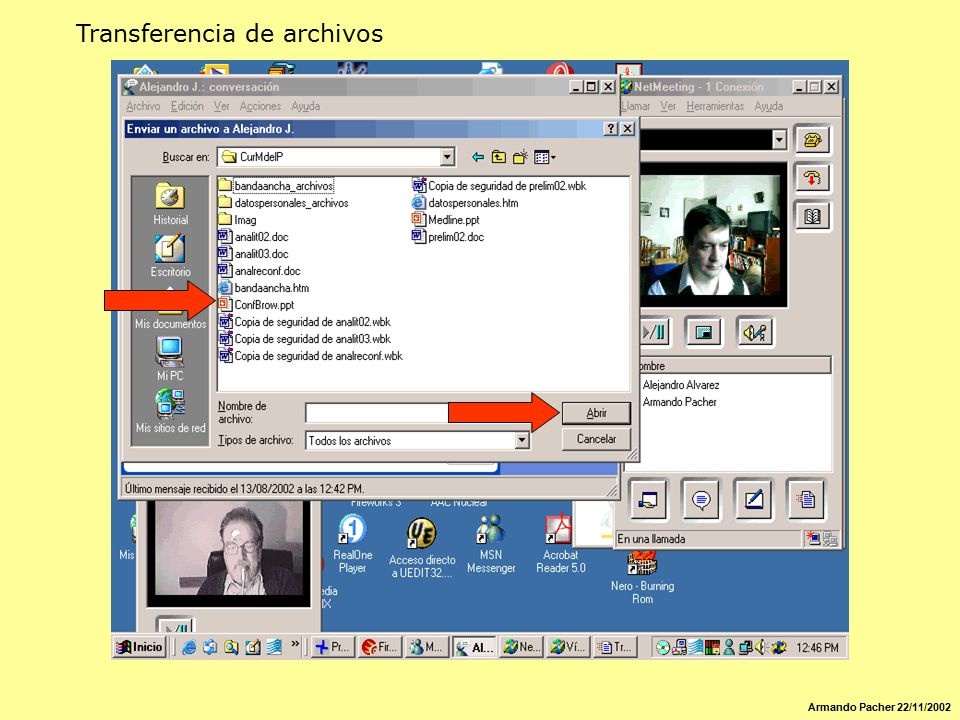Switch to the Tr... taskbar button
The height and width of the screenshot is (720, 960).
[x=614, y=647]
